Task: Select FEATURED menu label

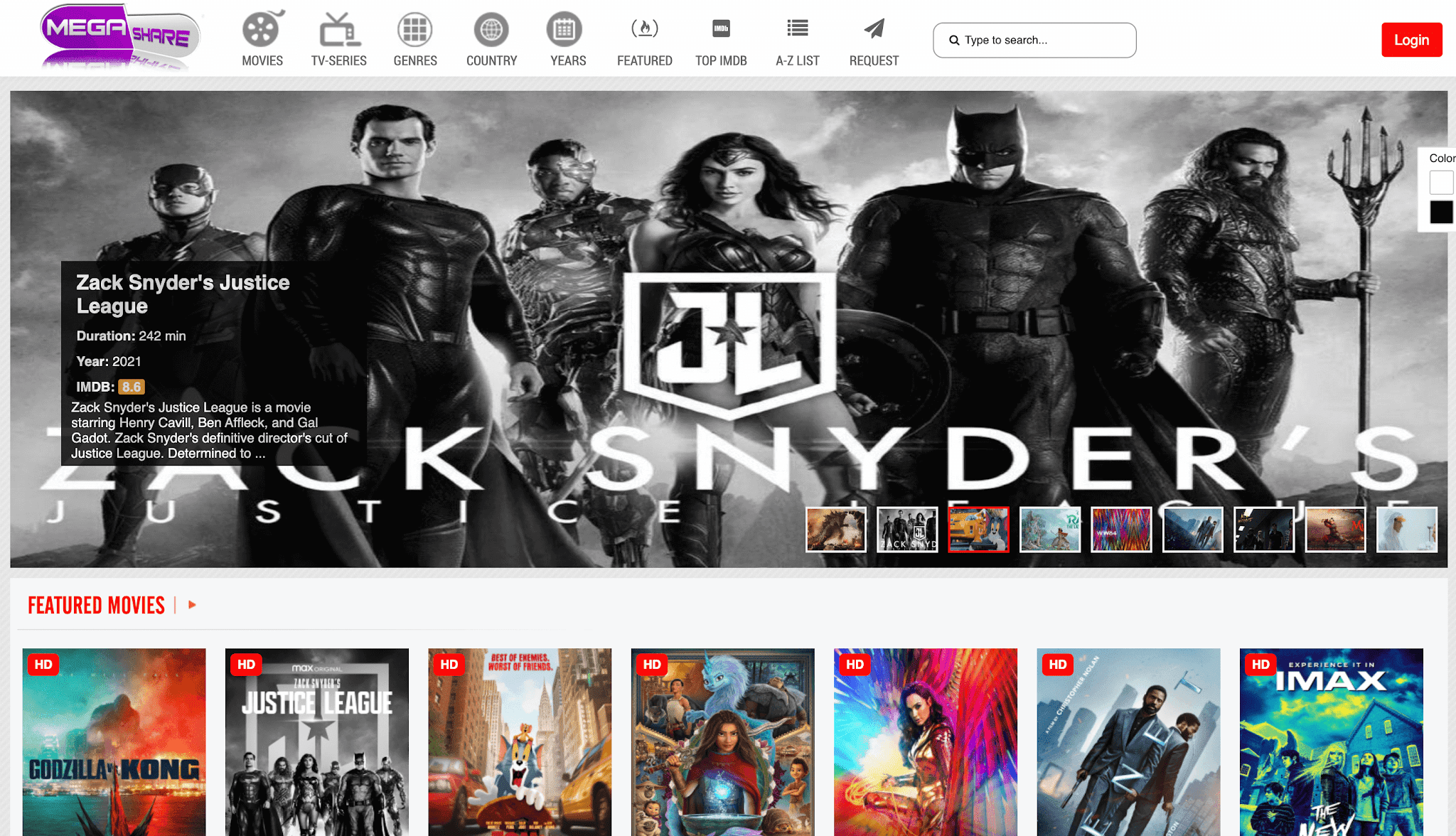Action: [645, 60]
